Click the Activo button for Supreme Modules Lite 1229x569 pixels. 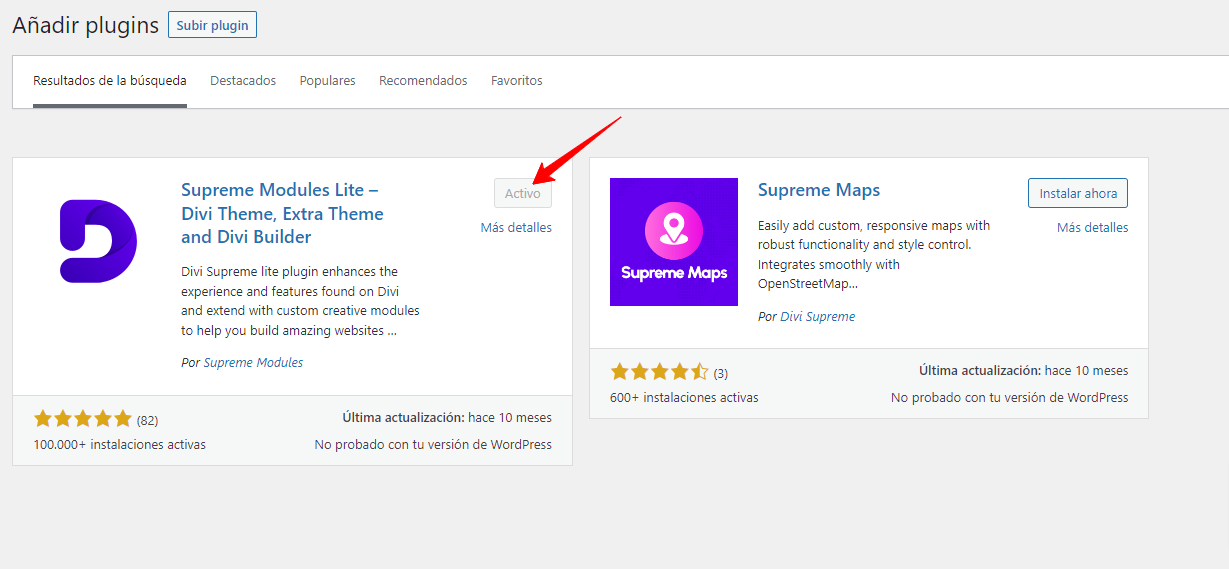[x=522, y=194]
